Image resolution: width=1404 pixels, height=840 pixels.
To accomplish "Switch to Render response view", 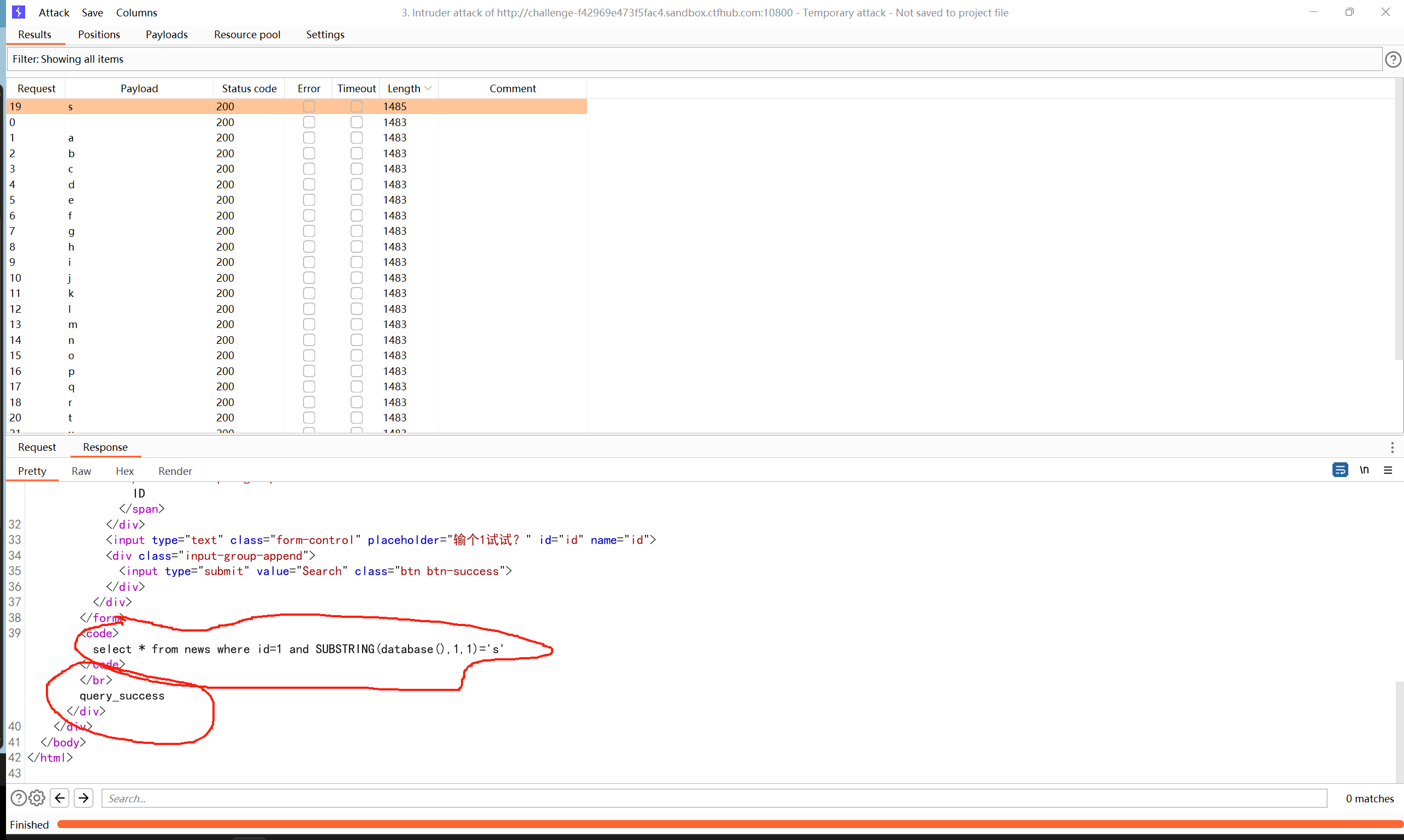I will pyautogui.click(x=175, y=471).
